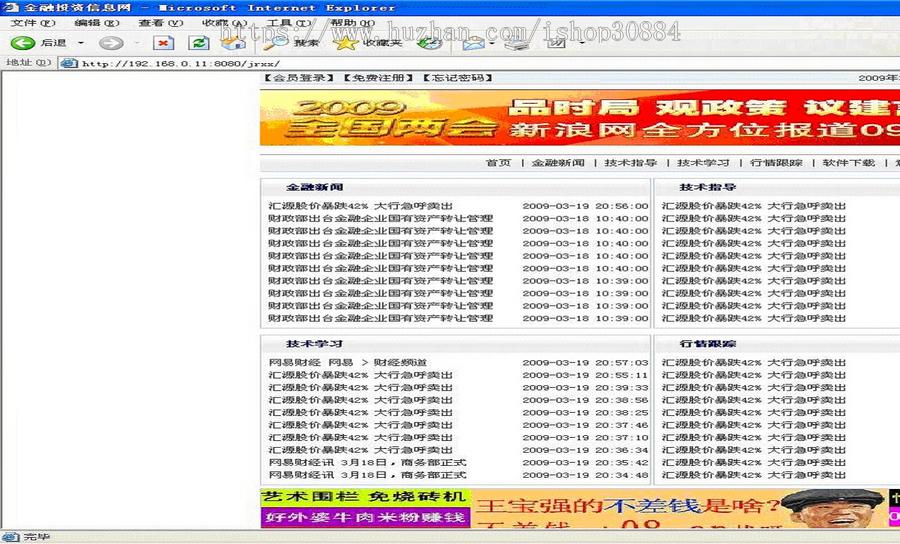The image size is (900, 544).
Task: Open the Mail button dropdown arrow
Action: coord(492,43)
